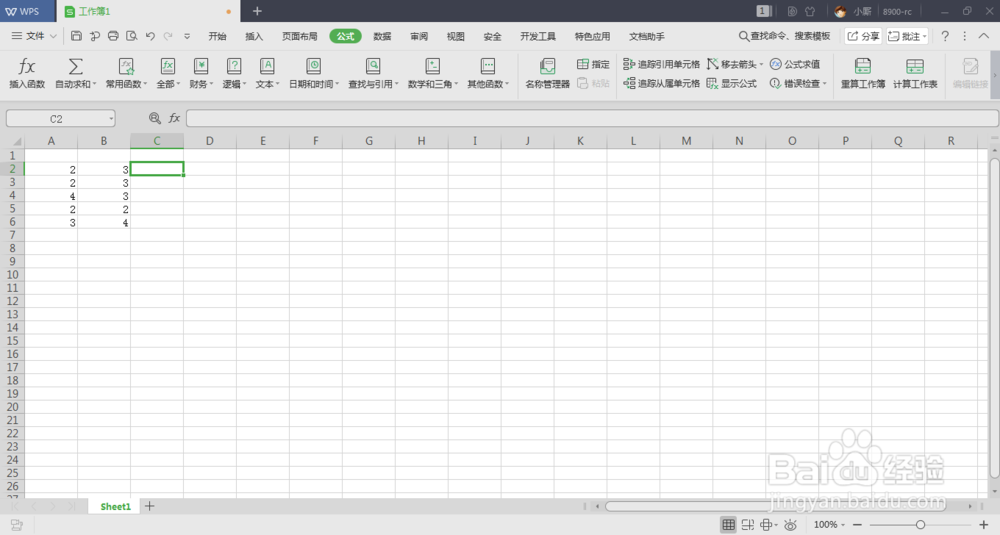Click the help question mark button
The image size is (1000, 535).
(945, 36)
